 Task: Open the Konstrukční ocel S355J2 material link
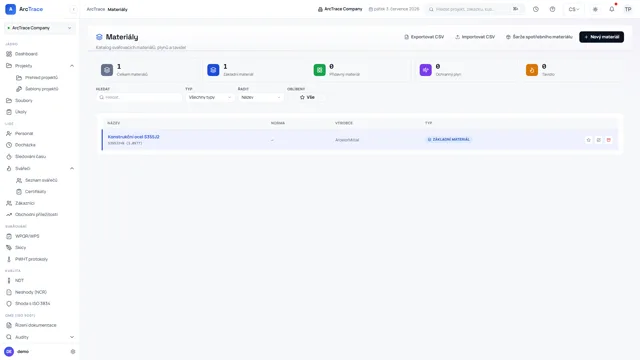133,137
